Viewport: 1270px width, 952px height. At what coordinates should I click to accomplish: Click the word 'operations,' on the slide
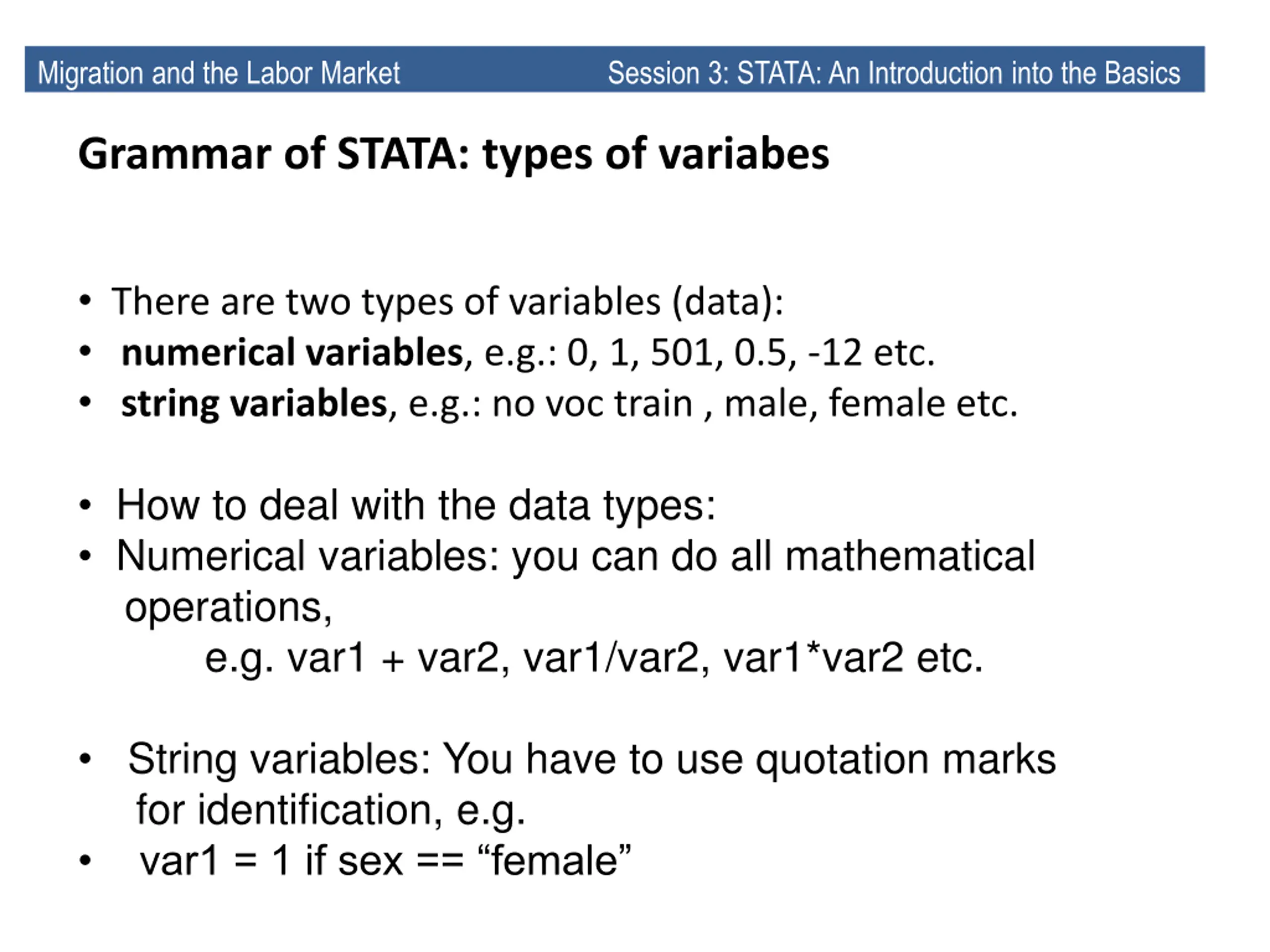[229, 608]
